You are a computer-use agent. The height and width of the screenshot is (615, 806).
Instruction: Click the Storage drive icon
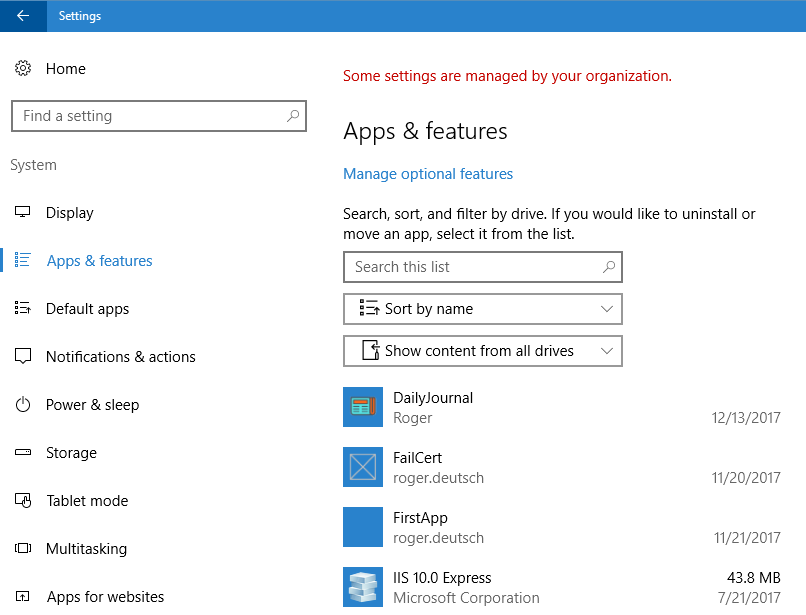coord(23,453)
